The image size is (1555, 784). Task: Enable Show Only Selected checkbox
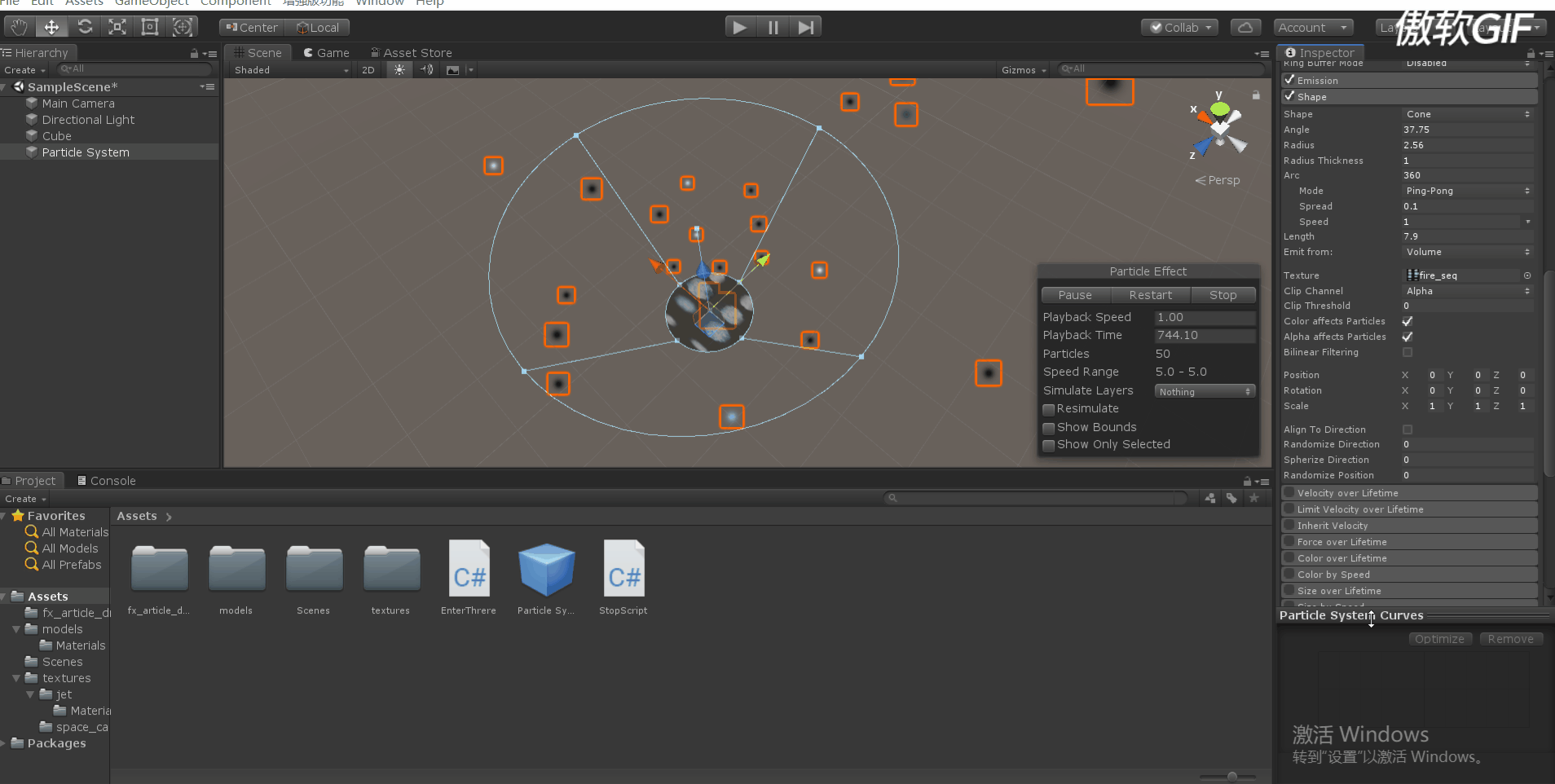tap(1049, 445)
